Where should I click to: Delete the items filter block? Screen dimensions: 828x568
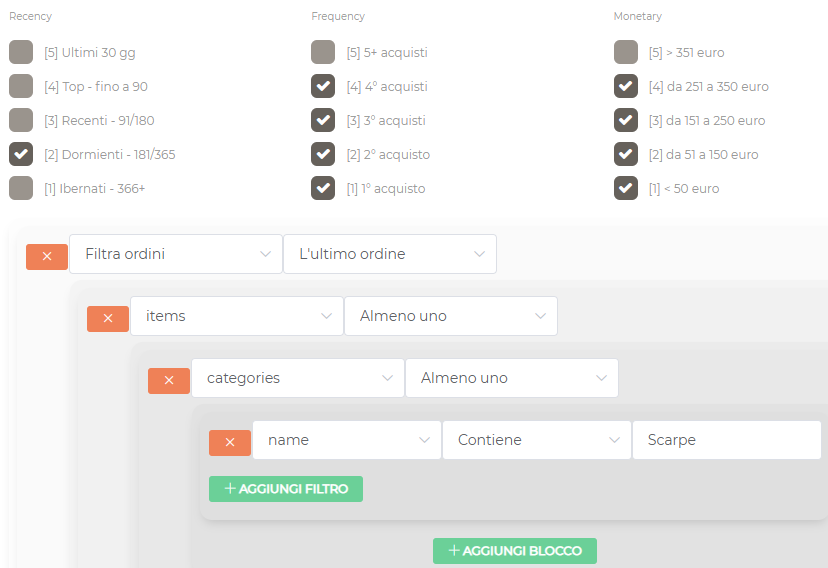click(108, 318)
